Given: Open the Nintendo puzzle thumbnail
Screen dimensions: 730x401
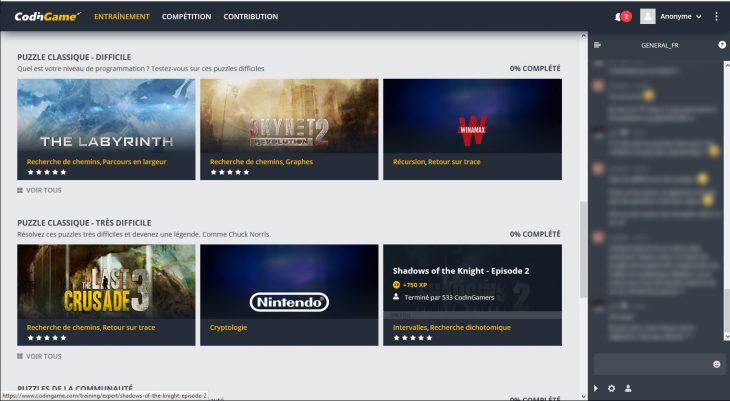Looking at the screenshot, I should 289,282.
